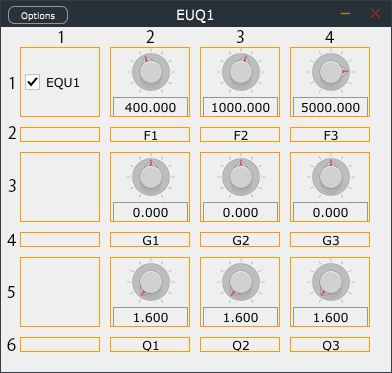Select the G2 0.000 value field
The height and width of the screenshot is (373, 392).
240,212
